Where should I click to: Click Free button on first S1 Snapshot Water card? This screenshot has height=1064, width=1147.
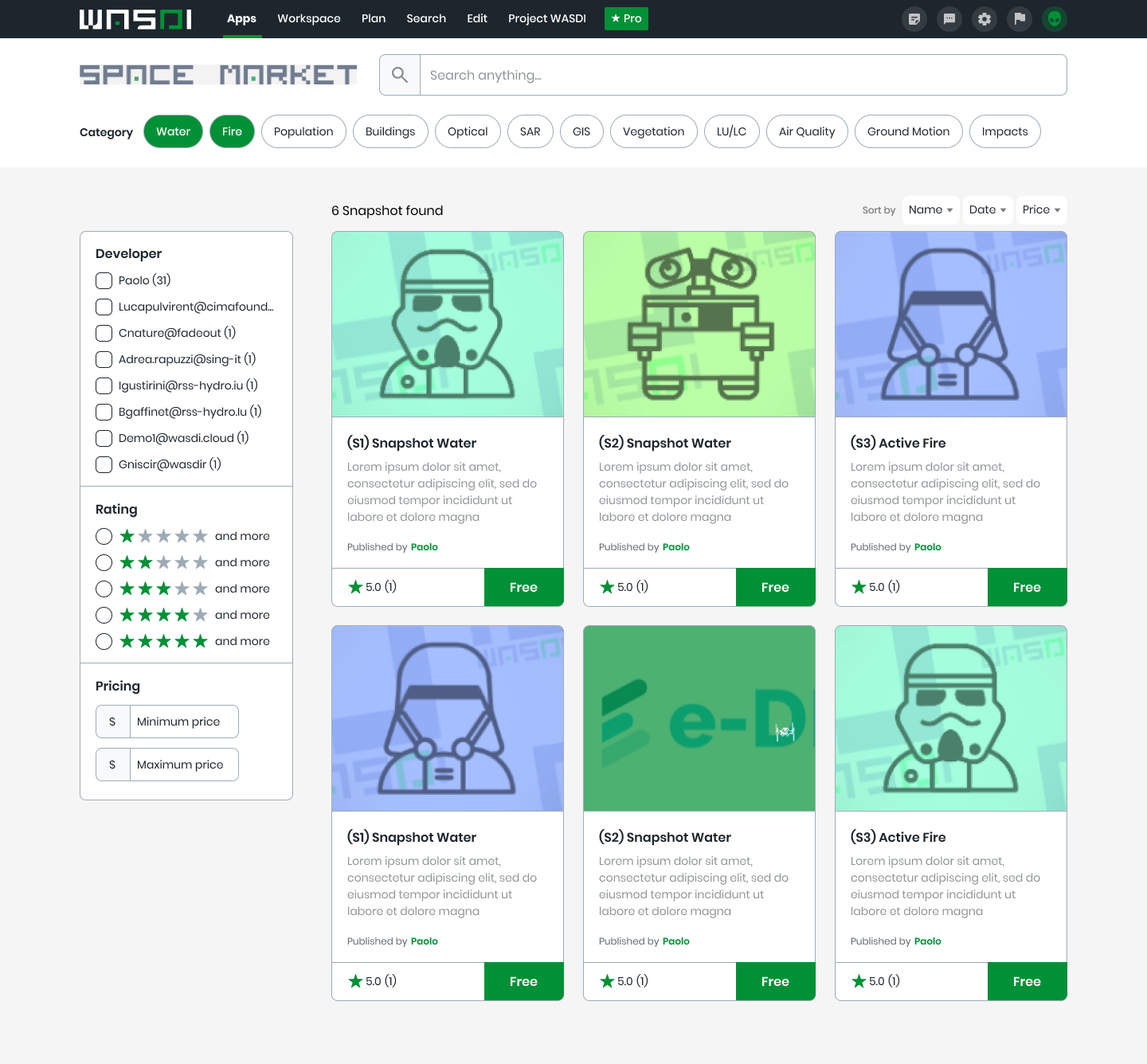click(x=523, y=587)
